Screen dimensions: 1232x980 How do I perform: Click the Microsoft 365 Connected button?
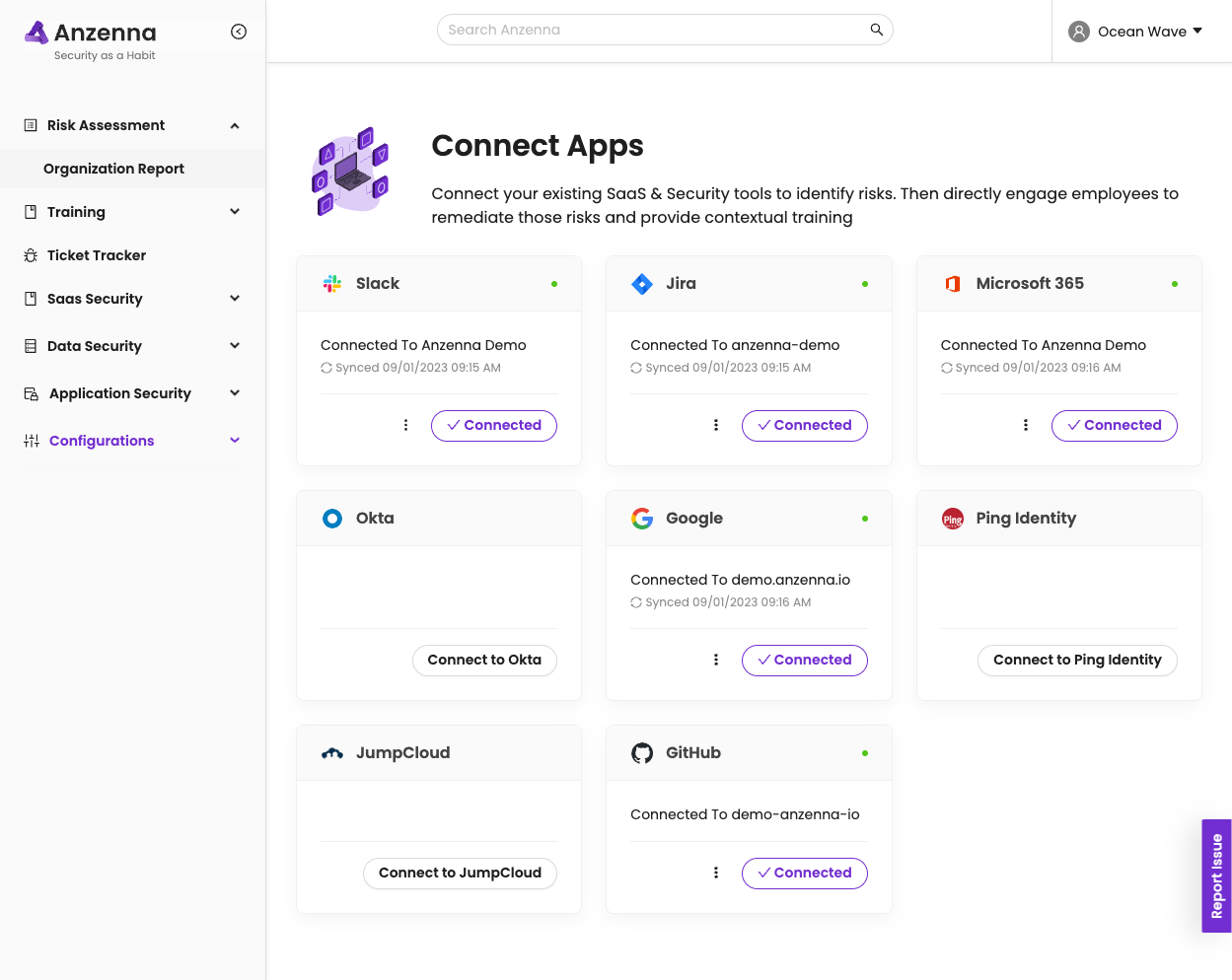pyautogui.click(x=1115, y=425)
